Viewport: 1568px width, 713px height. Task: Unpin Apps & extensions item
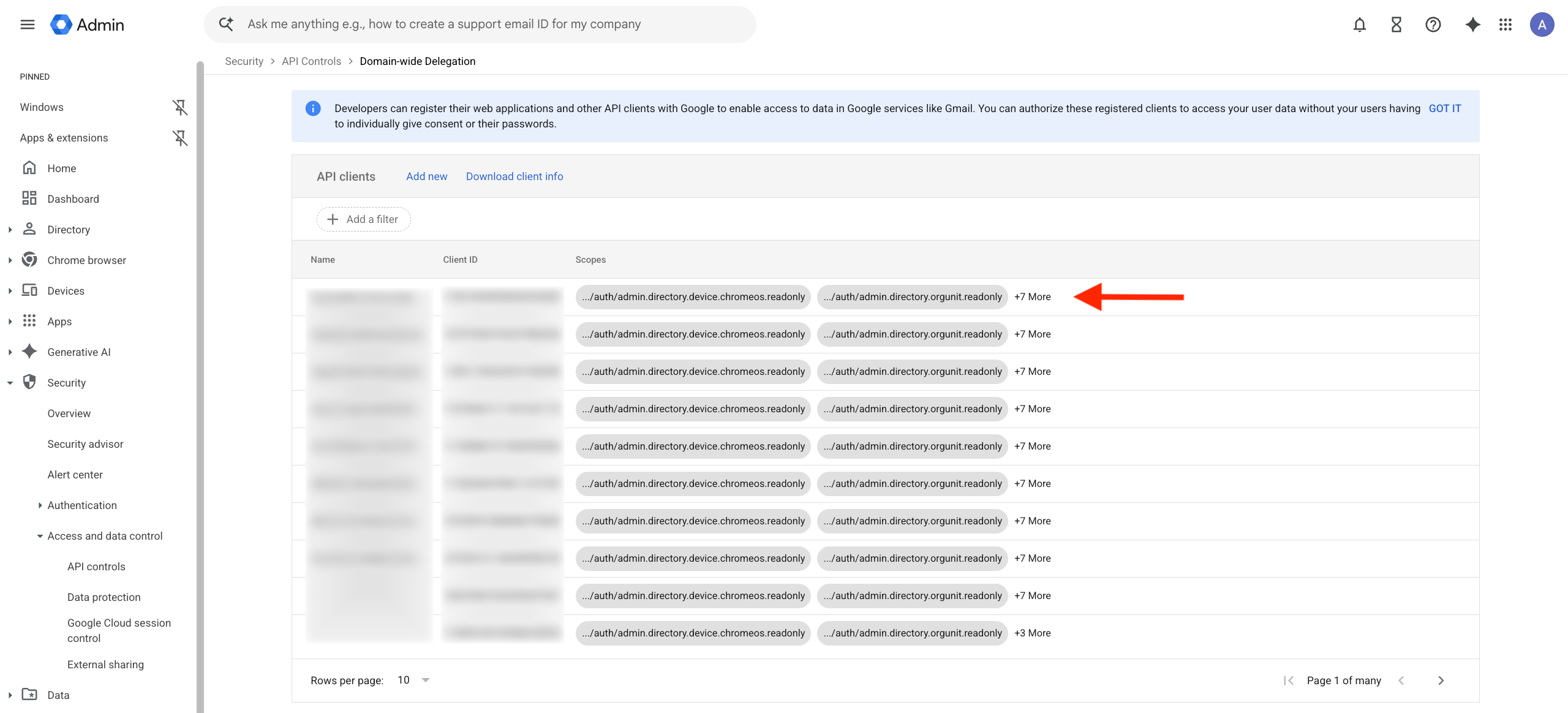point(179,138)
